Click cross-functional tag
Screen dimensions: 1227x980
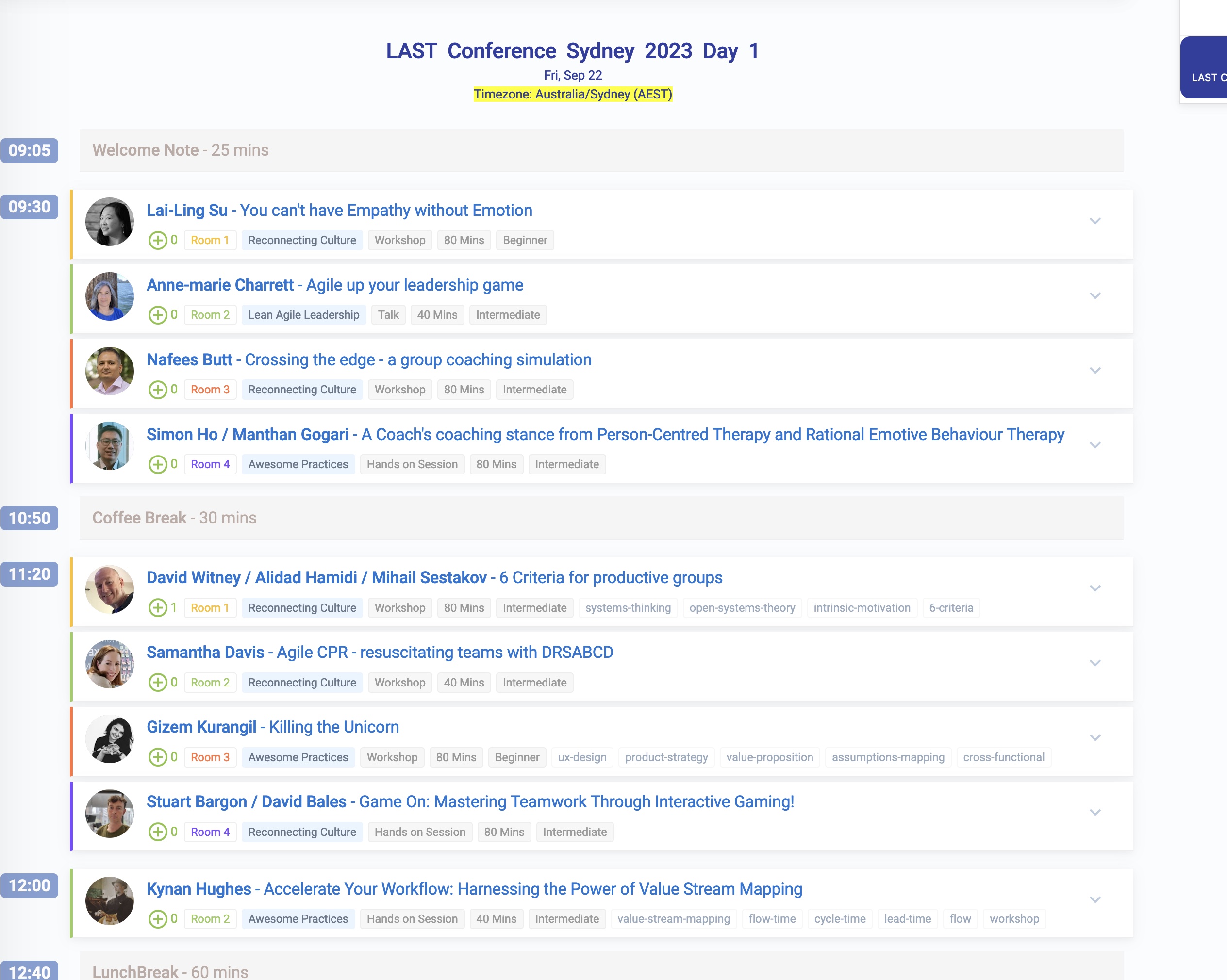pos(1003,757)
